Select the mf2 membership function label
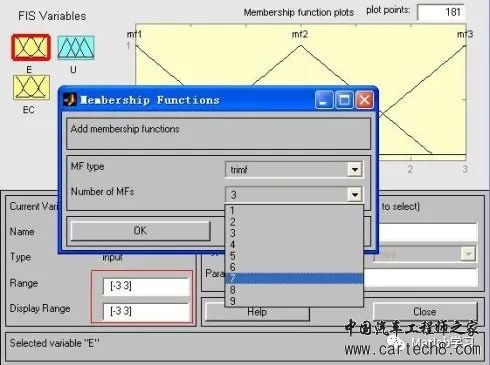The height and width of the screenshot is (365, 490). point(300,34)
